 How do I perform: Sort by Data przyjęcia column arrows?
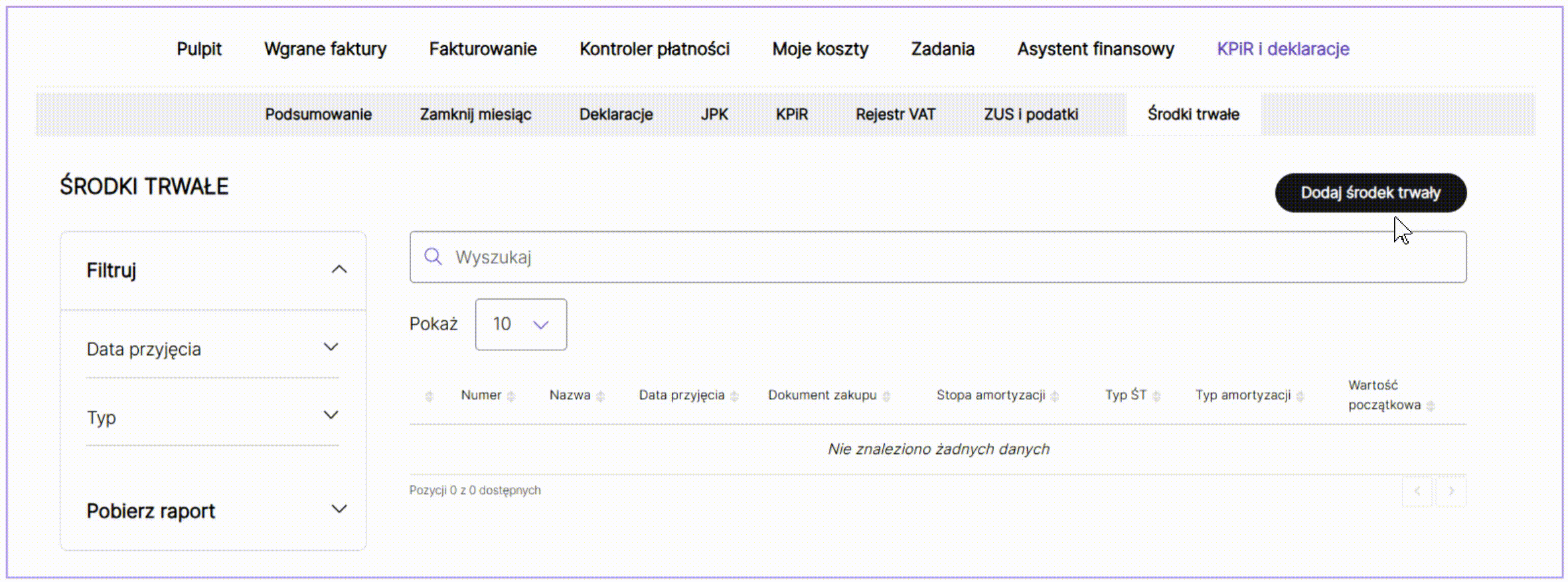[x=734, y=396]
